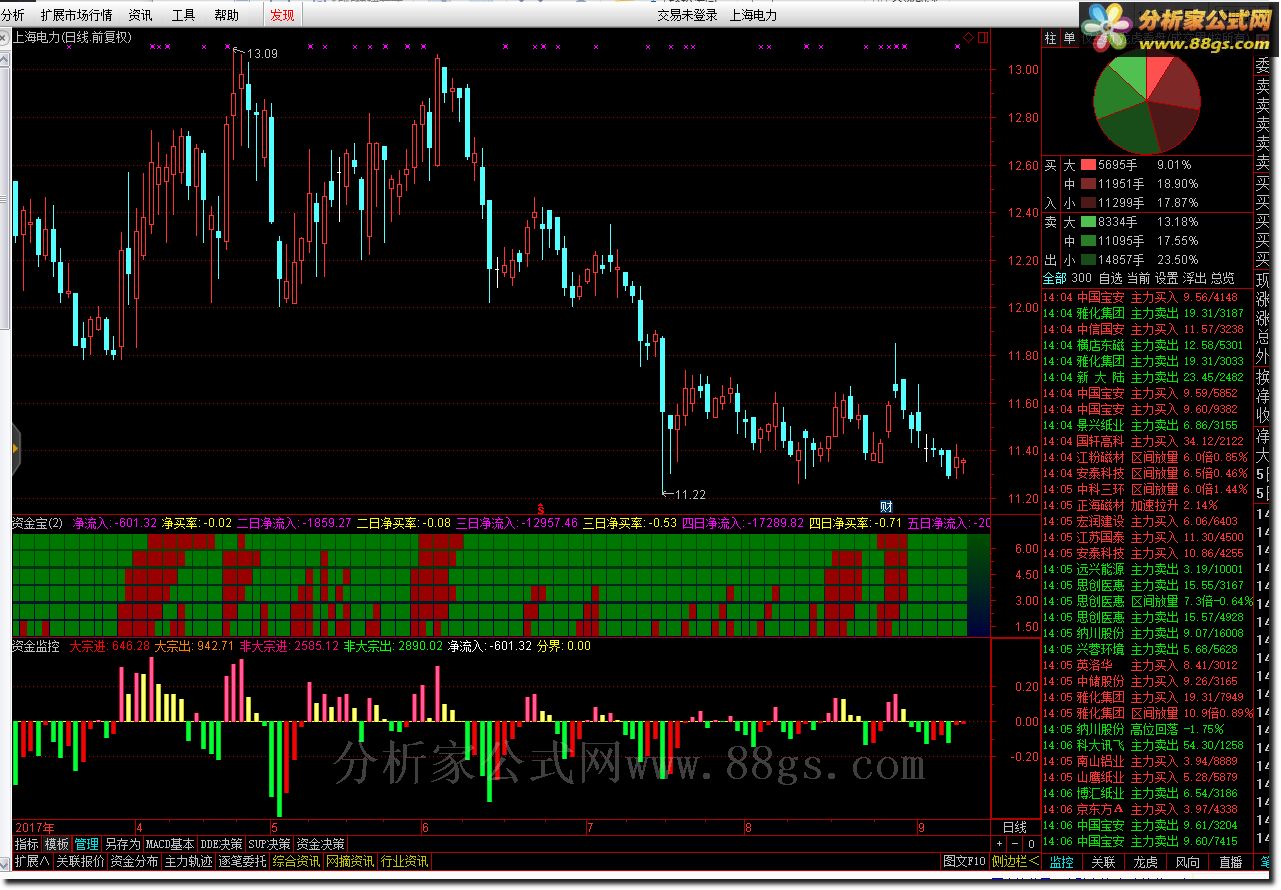The height and width of the screenshot is (890, 1281).
Task: Click 上海电力 in the title bar
Action: click(753, 15)
